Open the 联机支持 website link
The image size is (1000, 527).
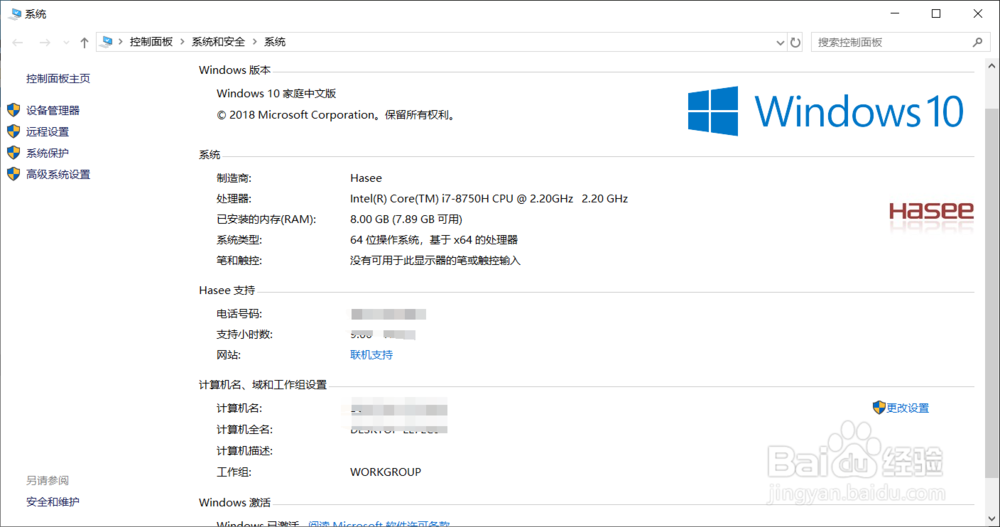click(x=371, y=355)
